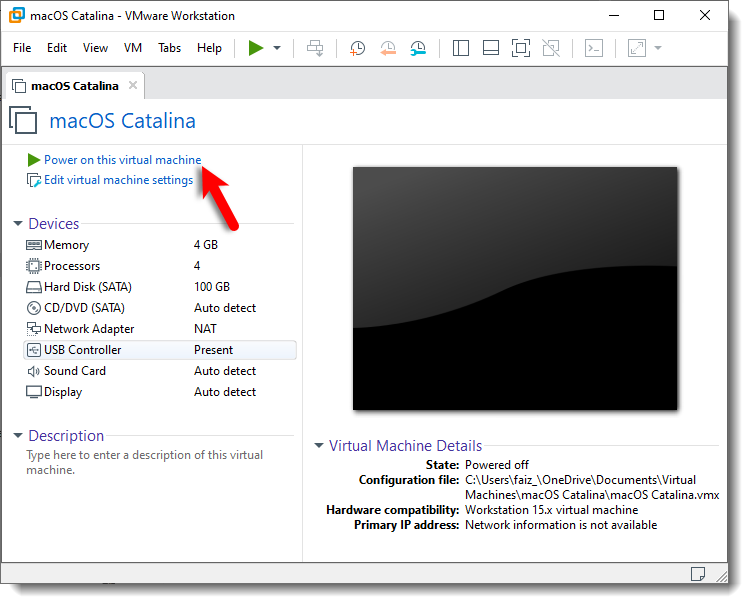
Task: Select the USB Controller device row
Action: pyautogui.click(x=160, y=350)
